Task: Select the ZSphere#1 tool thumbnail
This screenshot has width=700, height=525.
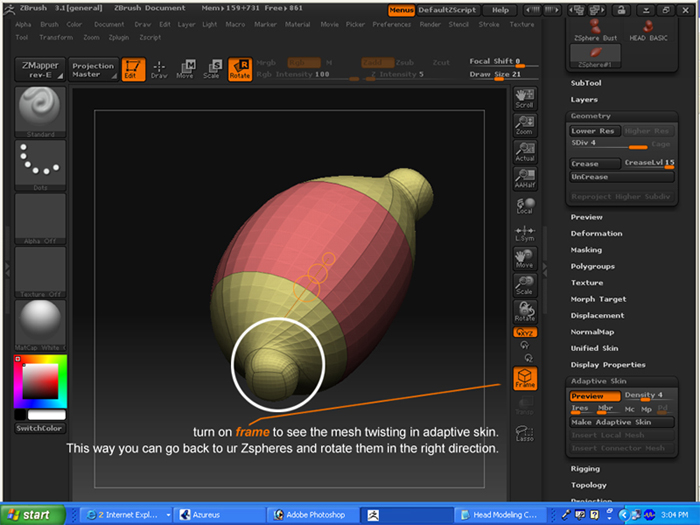Action: pos(596,57)
